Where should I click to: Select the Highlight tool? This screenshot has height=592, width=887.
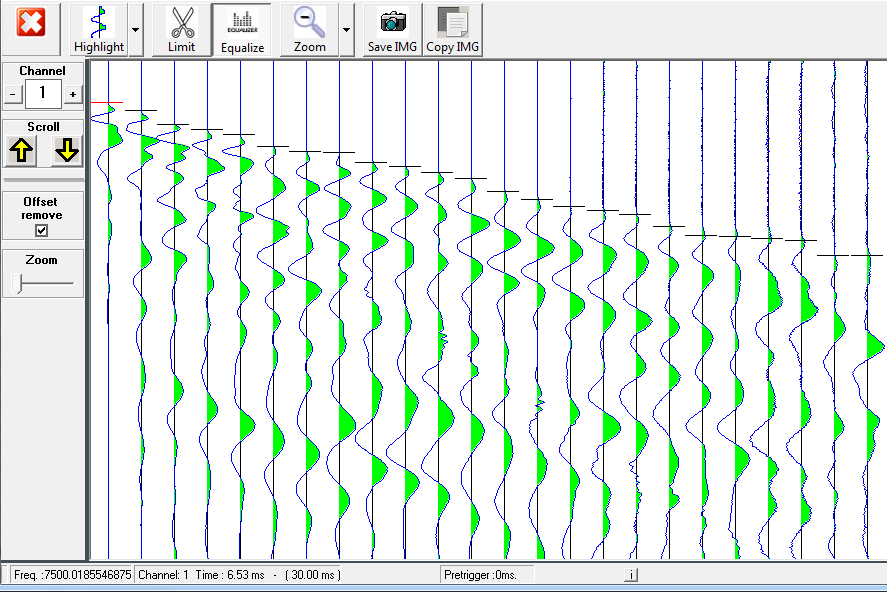coord(98,28)
